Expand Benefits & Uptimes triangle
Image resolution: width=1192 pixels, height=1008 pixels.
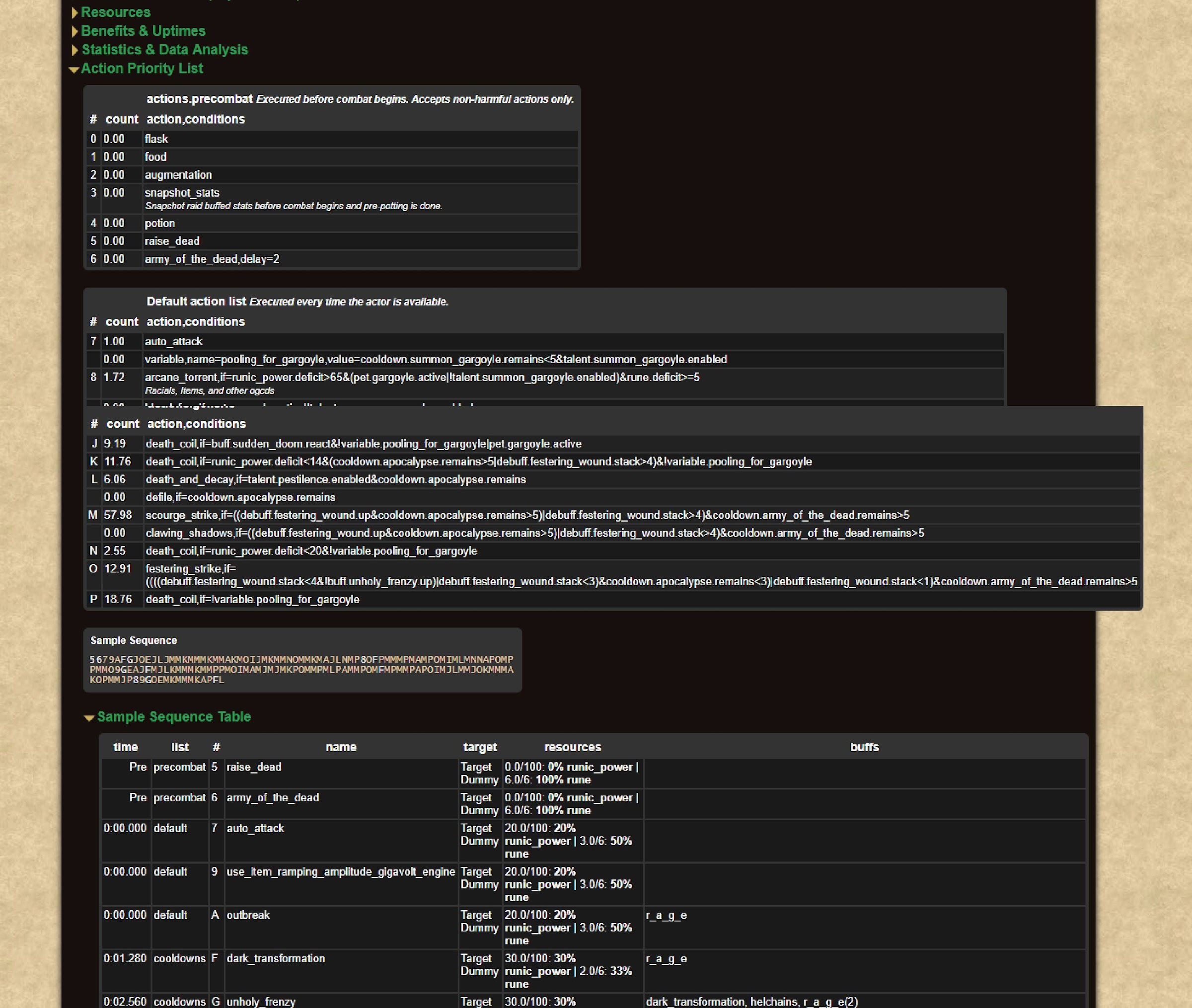click(74, 31)
